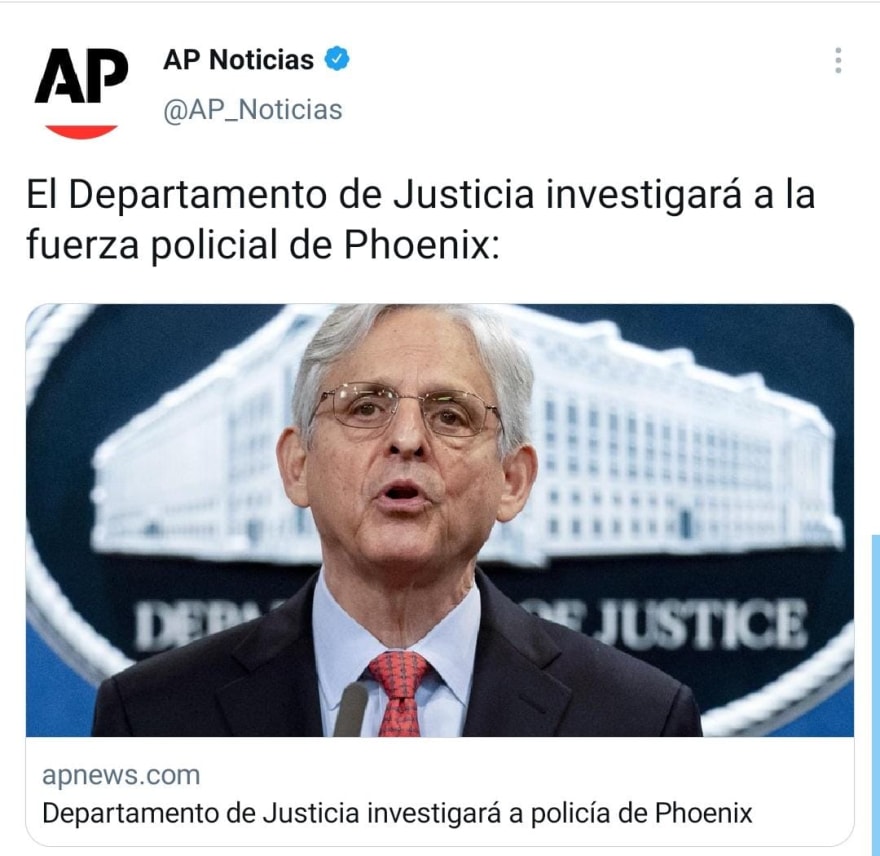Image resolution: width=880 pixels, height=856 pixels.
Task: Click the microphone in the preview photo
Action: (351, 709)
